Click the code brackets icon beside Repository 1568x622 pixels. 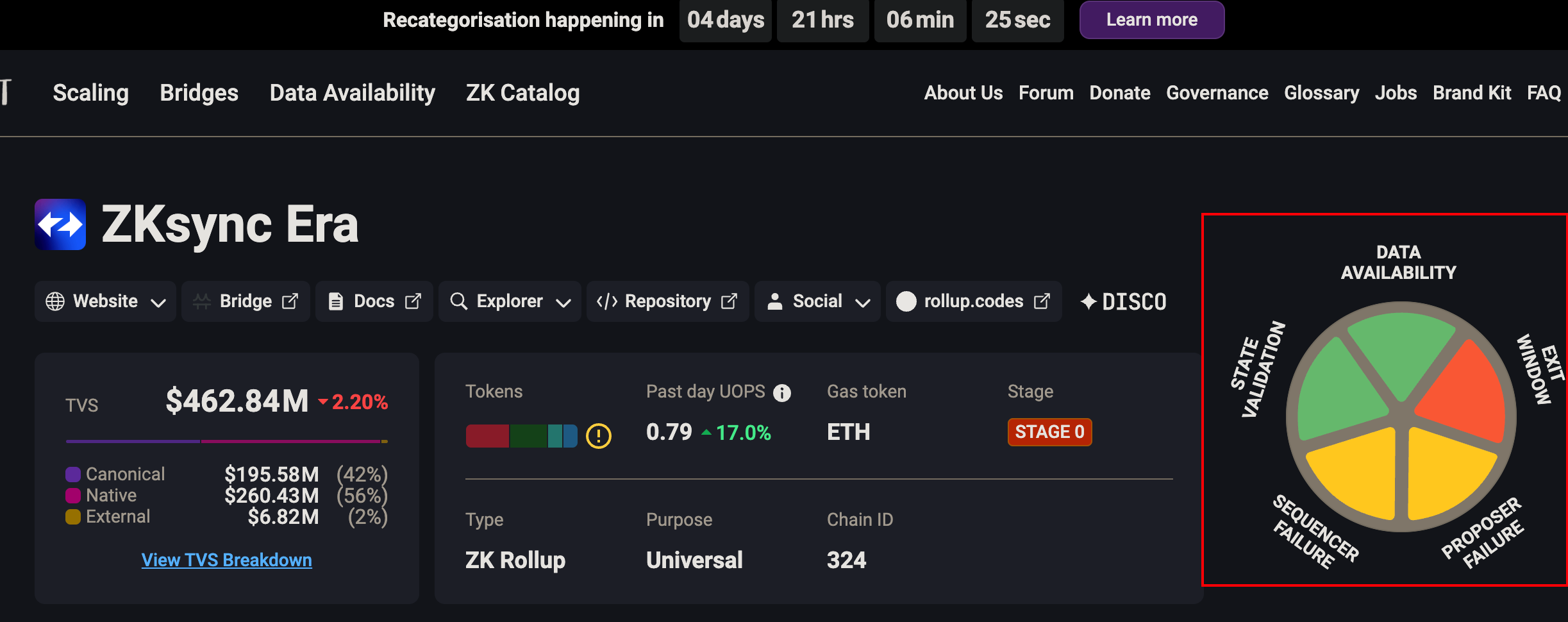(606, 301)
